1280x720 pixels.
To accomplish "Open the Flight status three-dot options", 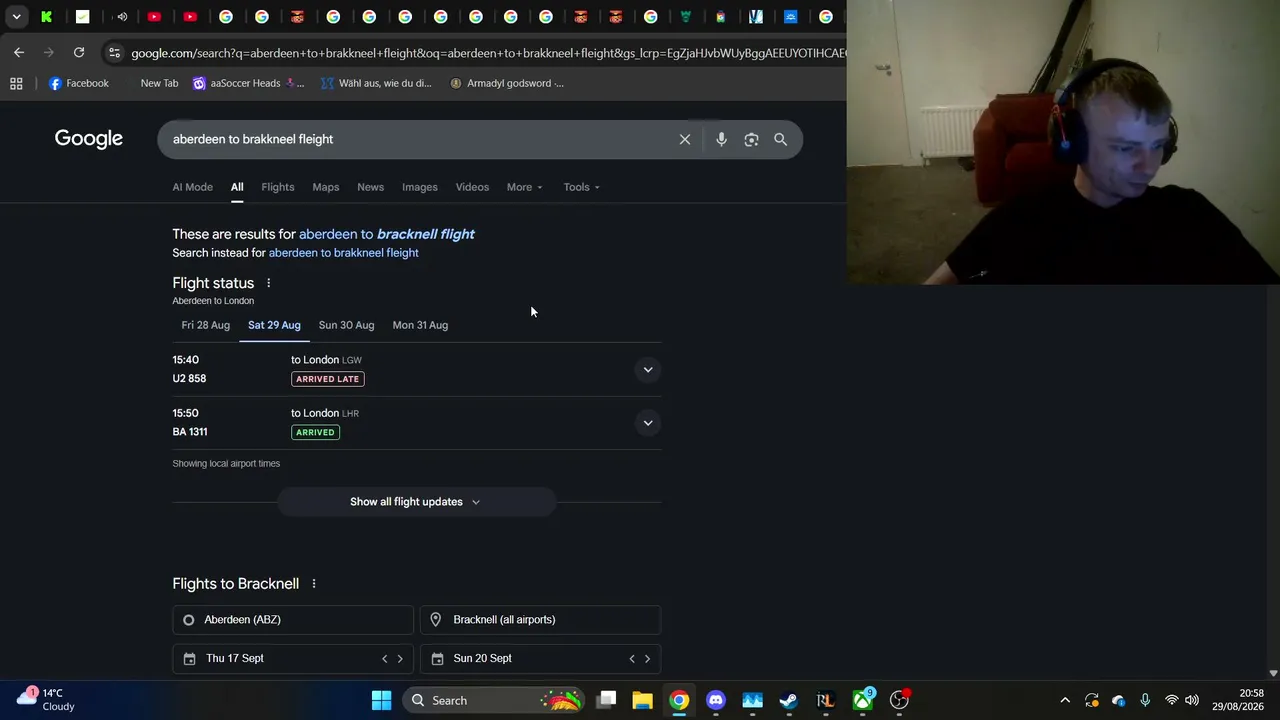I will [268, 283].
